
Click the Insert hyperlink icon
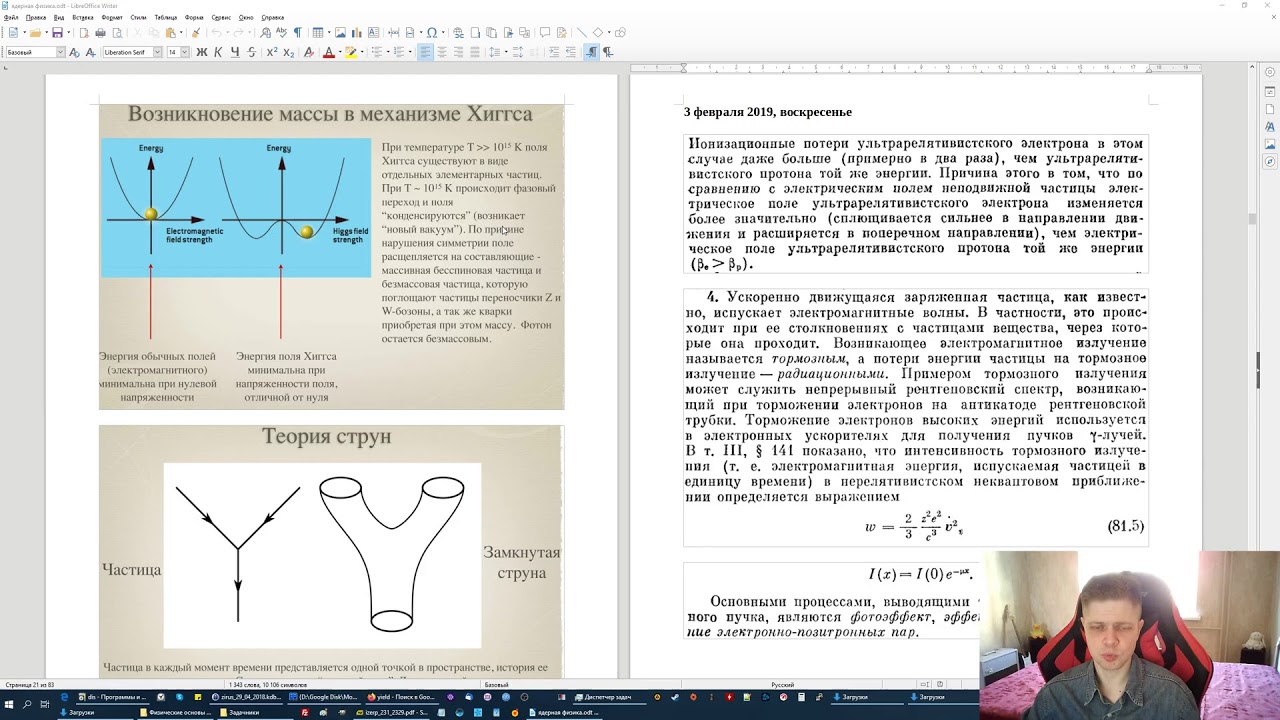point(459,33)
